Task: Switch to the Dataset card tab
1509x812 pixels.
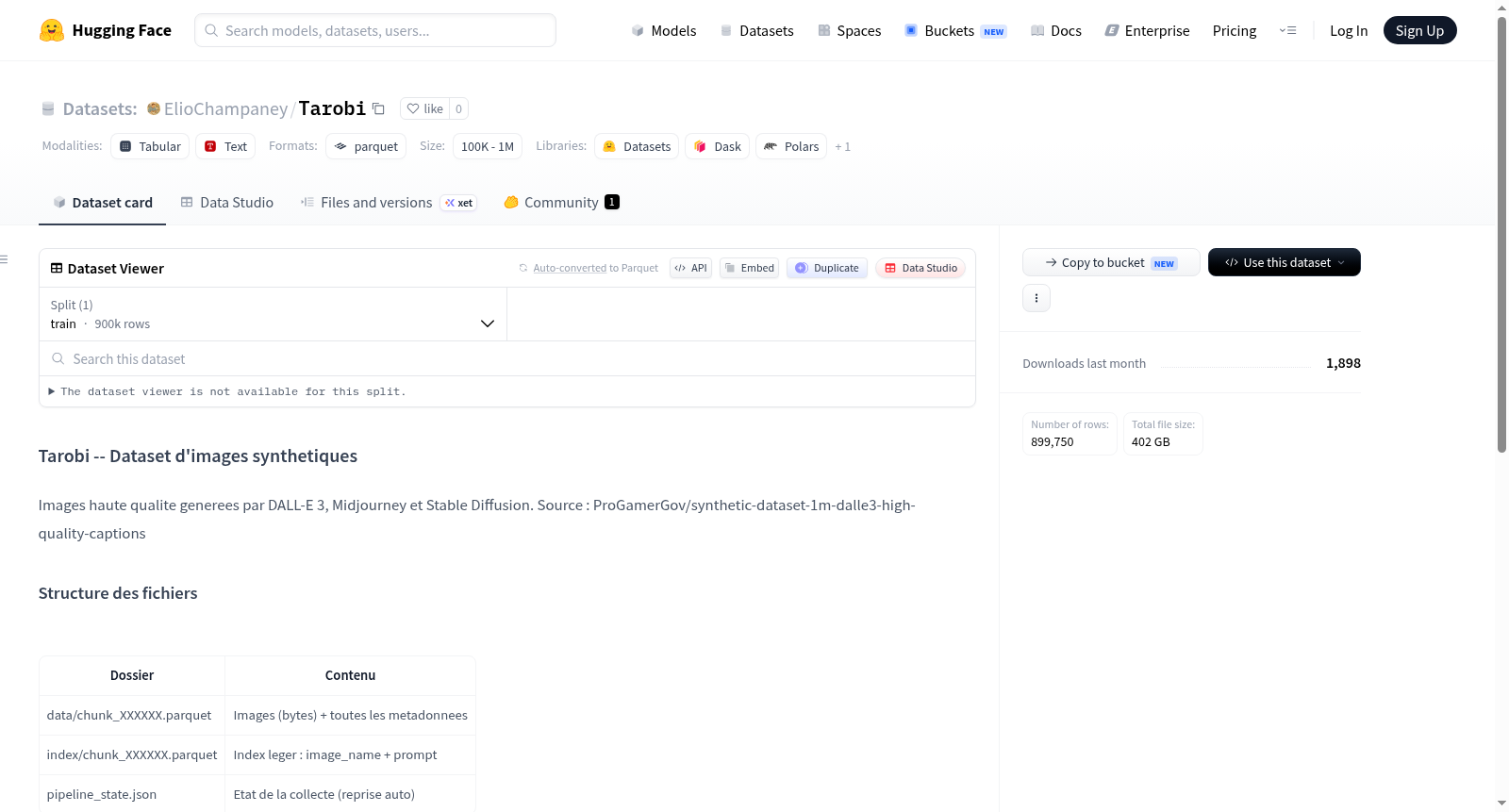Action: coord(102,202)
